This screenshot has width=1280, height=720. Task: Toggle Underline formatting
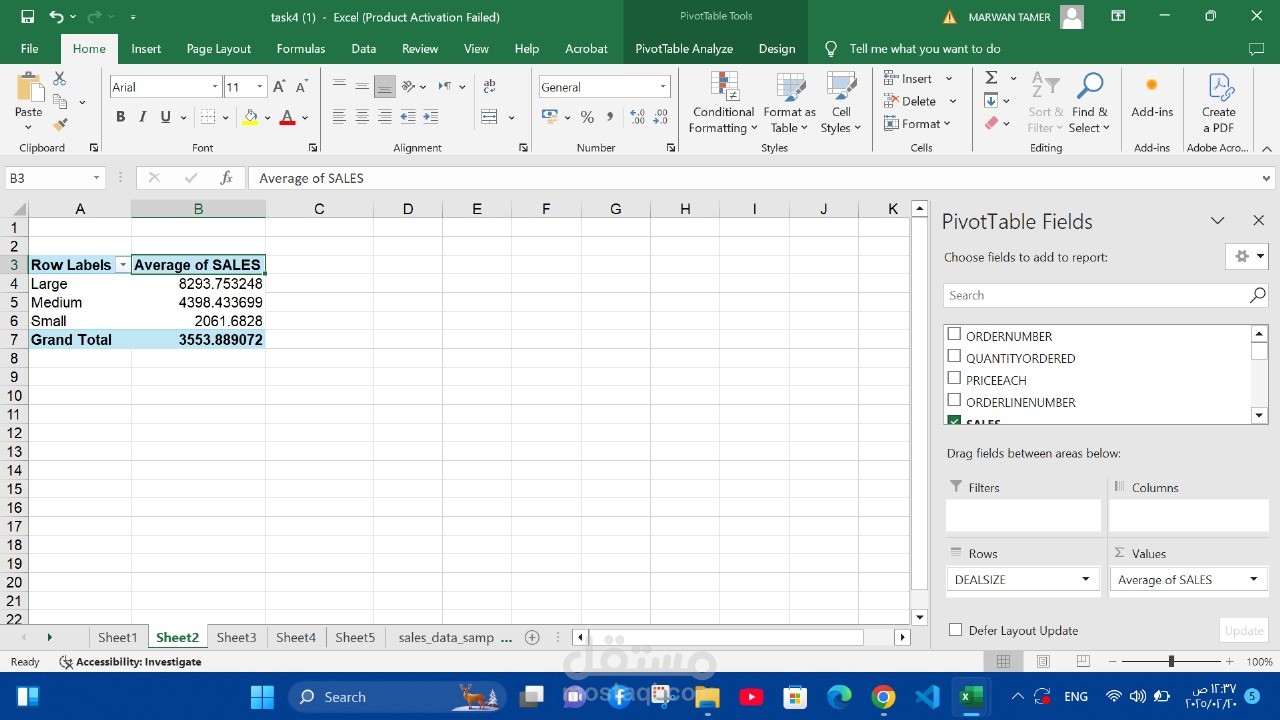[165, 117]
